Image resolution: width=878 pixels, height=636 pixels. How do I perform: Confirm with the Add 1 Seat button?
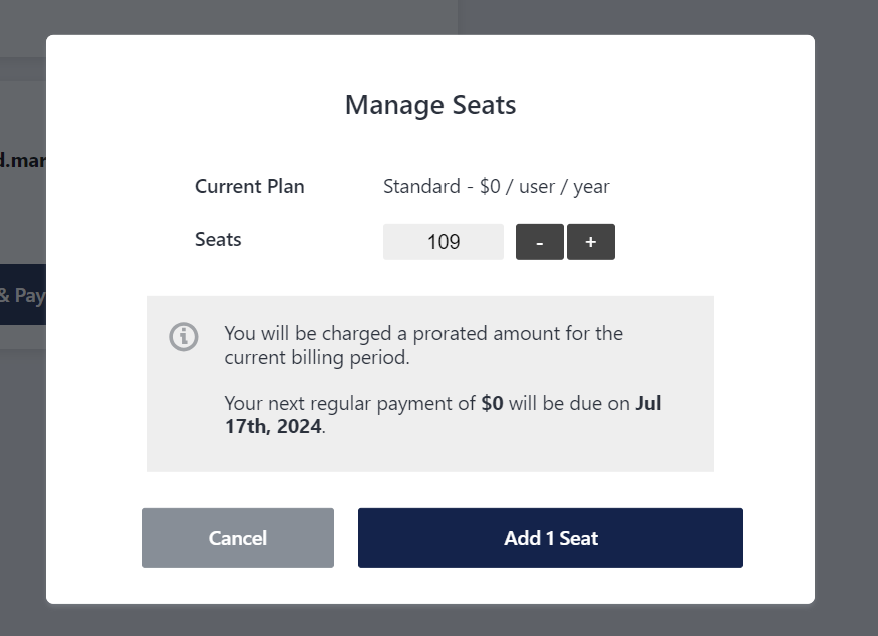coord(550,538)
